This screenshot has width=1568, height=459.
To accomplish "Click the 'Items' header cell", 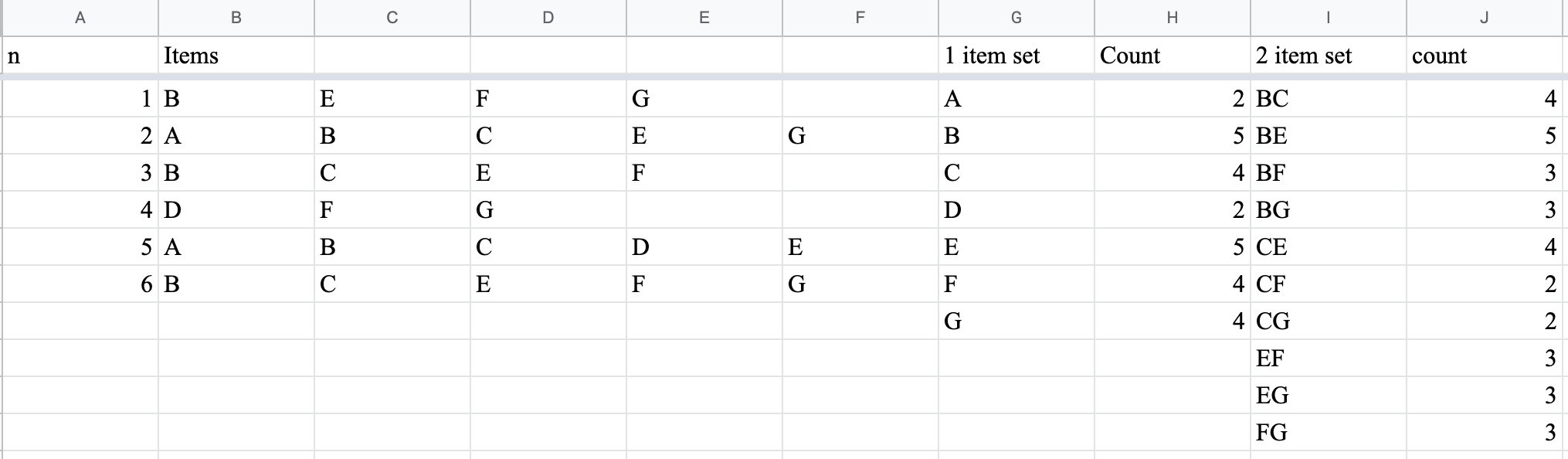I will [236, 56].
